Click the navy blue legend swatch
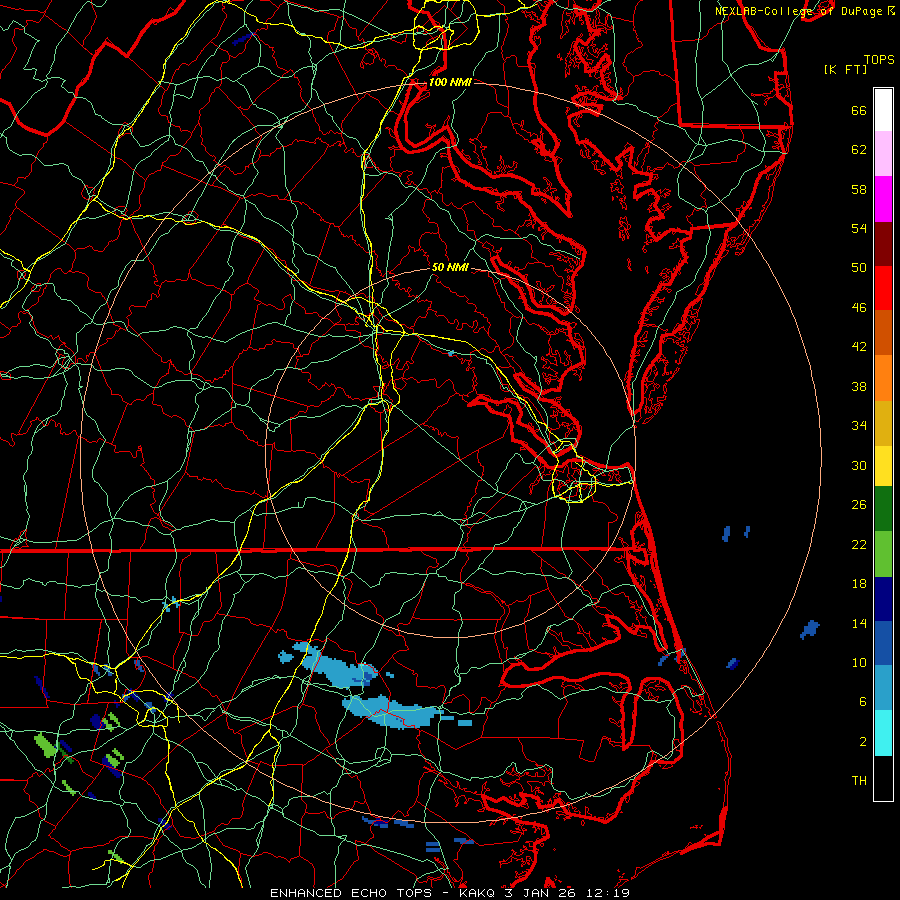This screenshot has height=900, width=900. coord(883,599)
